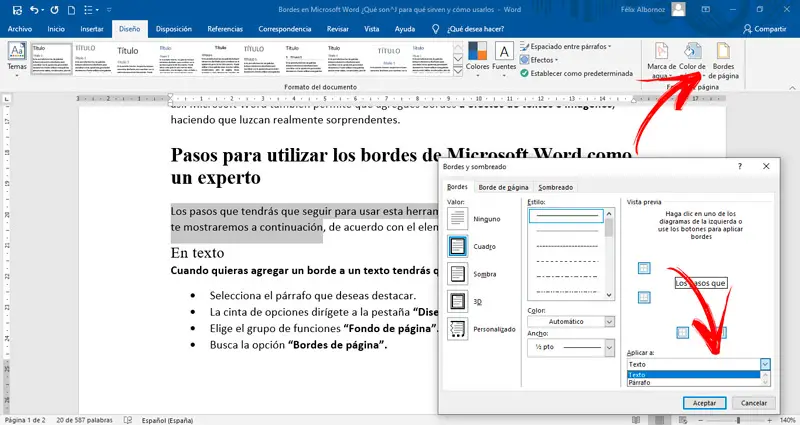
Task: Open the undo history dropdown arrow
Action: (x=42, y=10)
